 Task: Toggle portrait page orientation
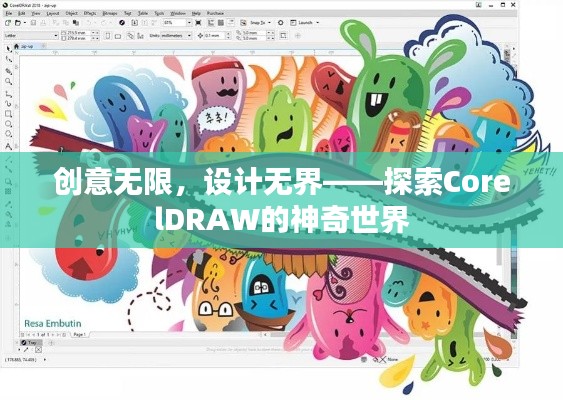(x=108, y=36)
